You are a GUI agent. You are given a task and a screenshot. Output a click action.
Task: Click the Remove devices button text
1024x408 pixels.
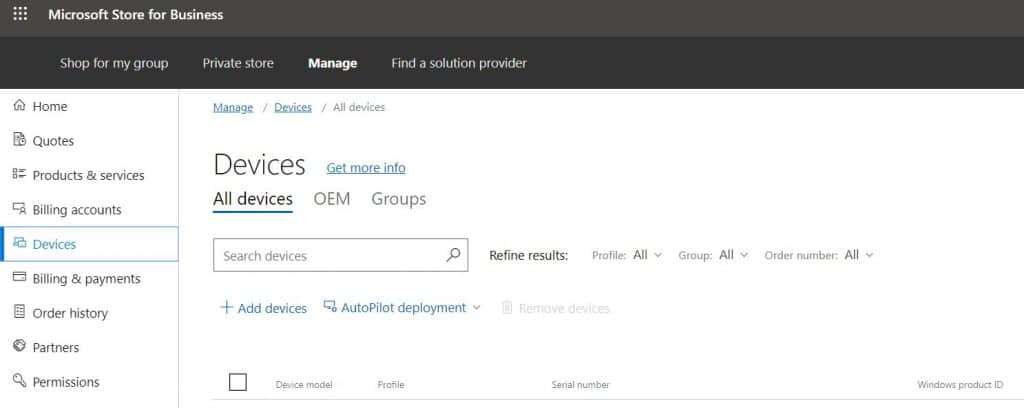coord(564,308)
